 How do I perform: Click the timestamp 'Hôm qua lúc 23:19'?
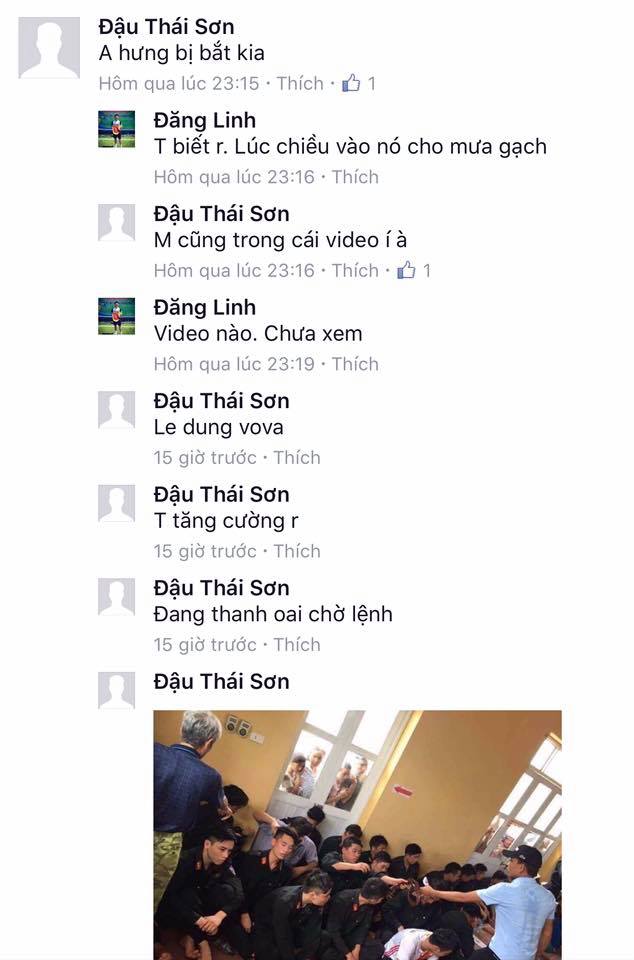(234, 364)
